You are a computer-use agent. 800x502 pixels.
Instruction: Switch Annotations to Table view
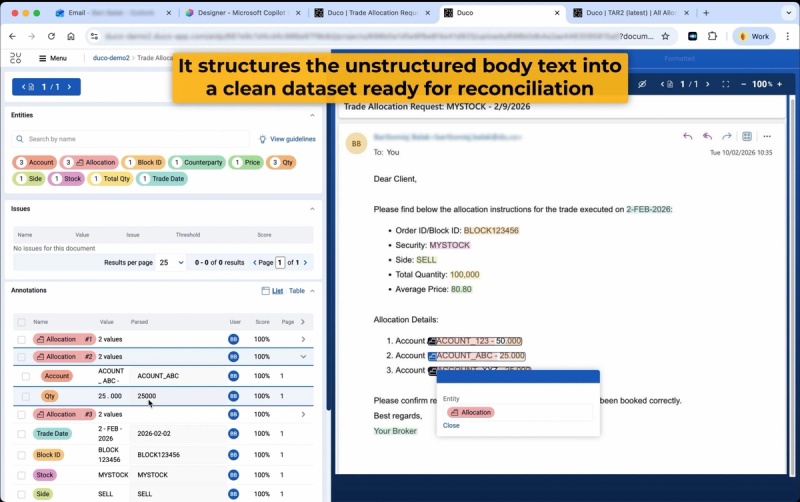point(297,291)
